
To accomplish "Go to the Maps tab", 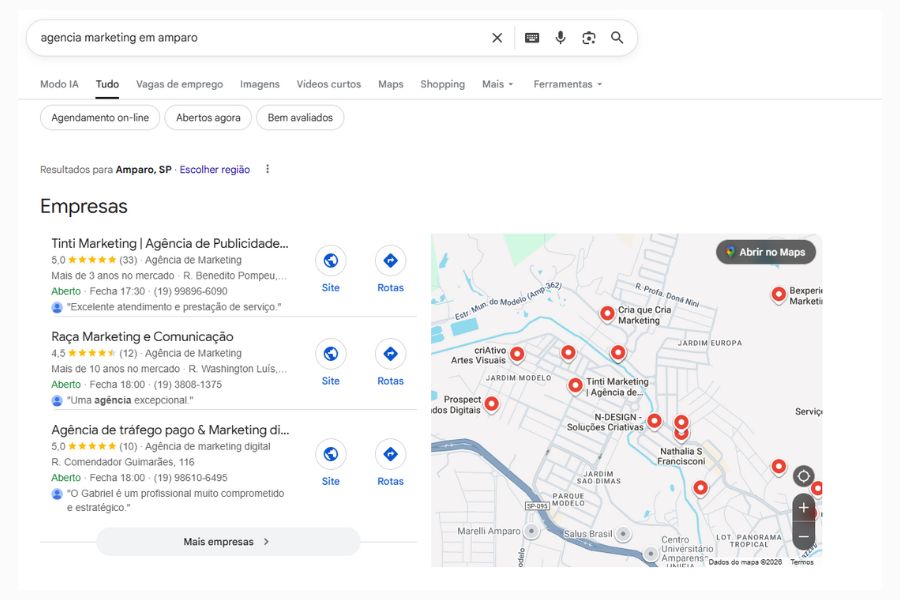I will tap(391, 84).
